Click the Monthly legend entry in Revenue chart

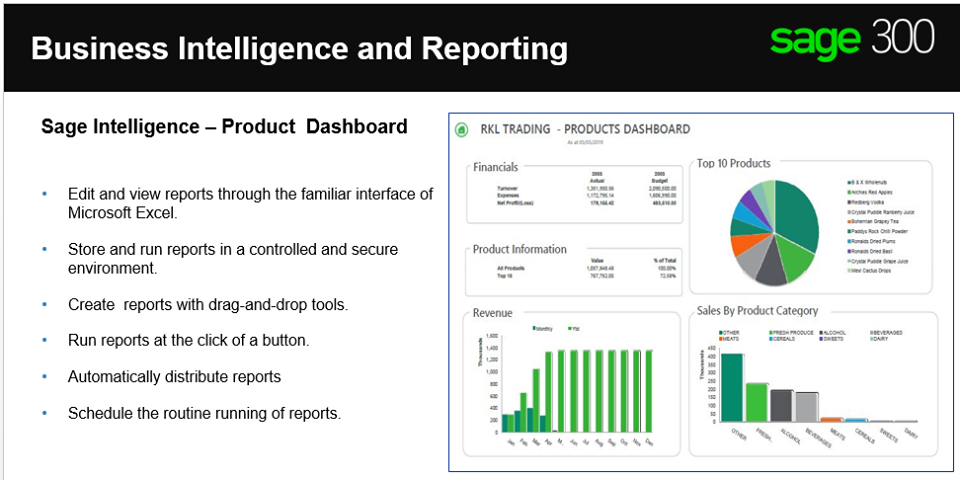542,329
